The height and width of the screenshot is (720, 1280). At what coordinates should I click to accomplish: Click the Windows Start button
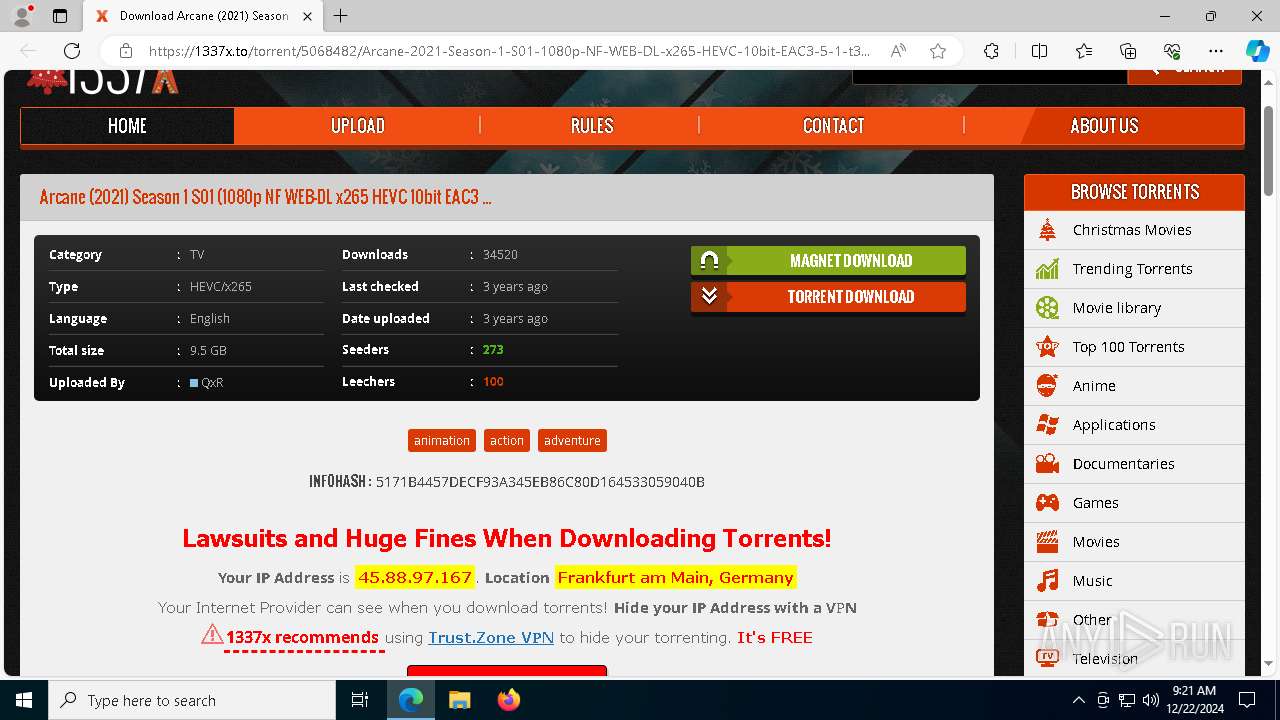point(24,700)
